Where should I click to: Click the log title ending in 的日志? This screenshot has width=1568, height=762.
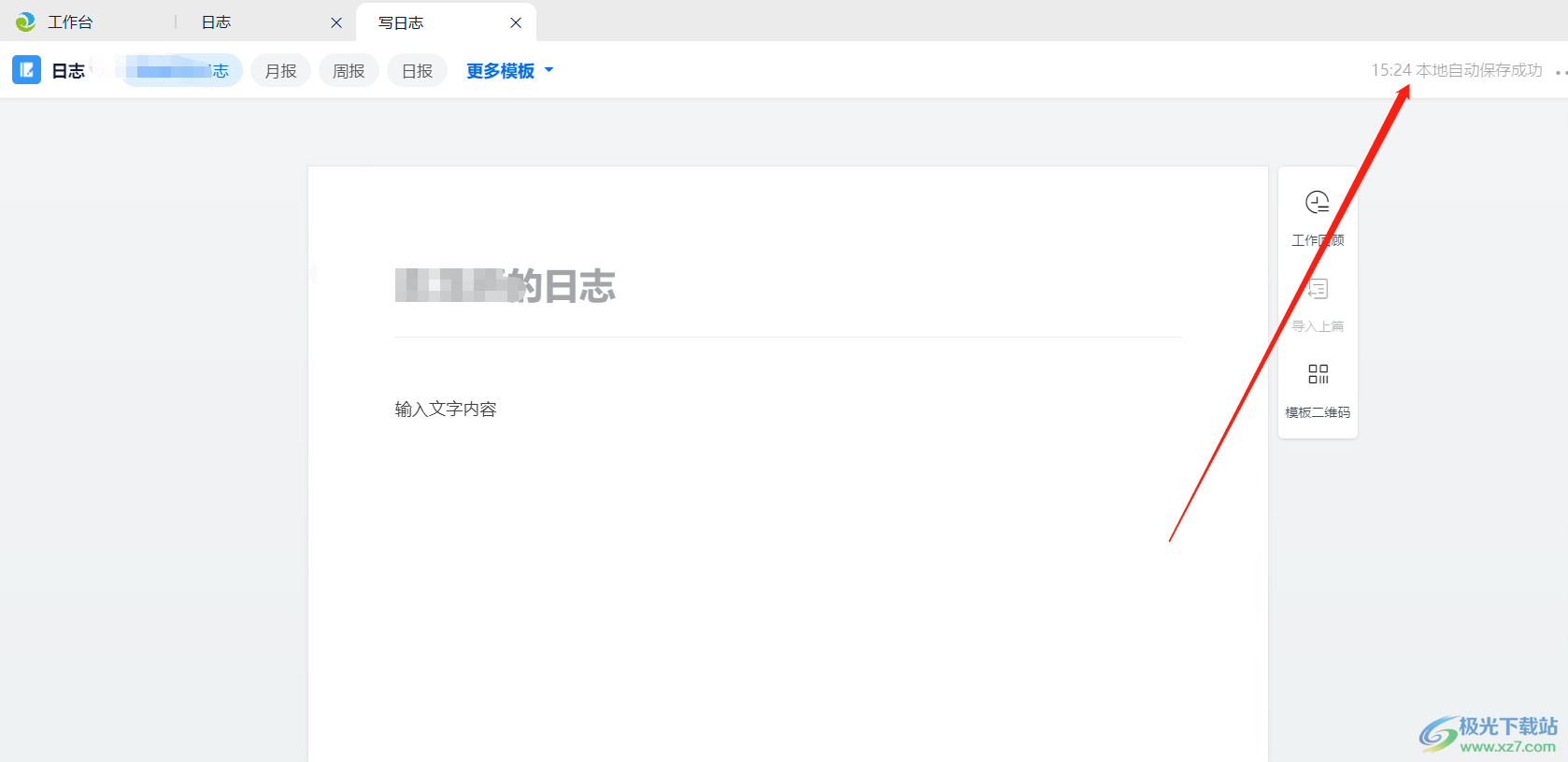coord(505,286)
